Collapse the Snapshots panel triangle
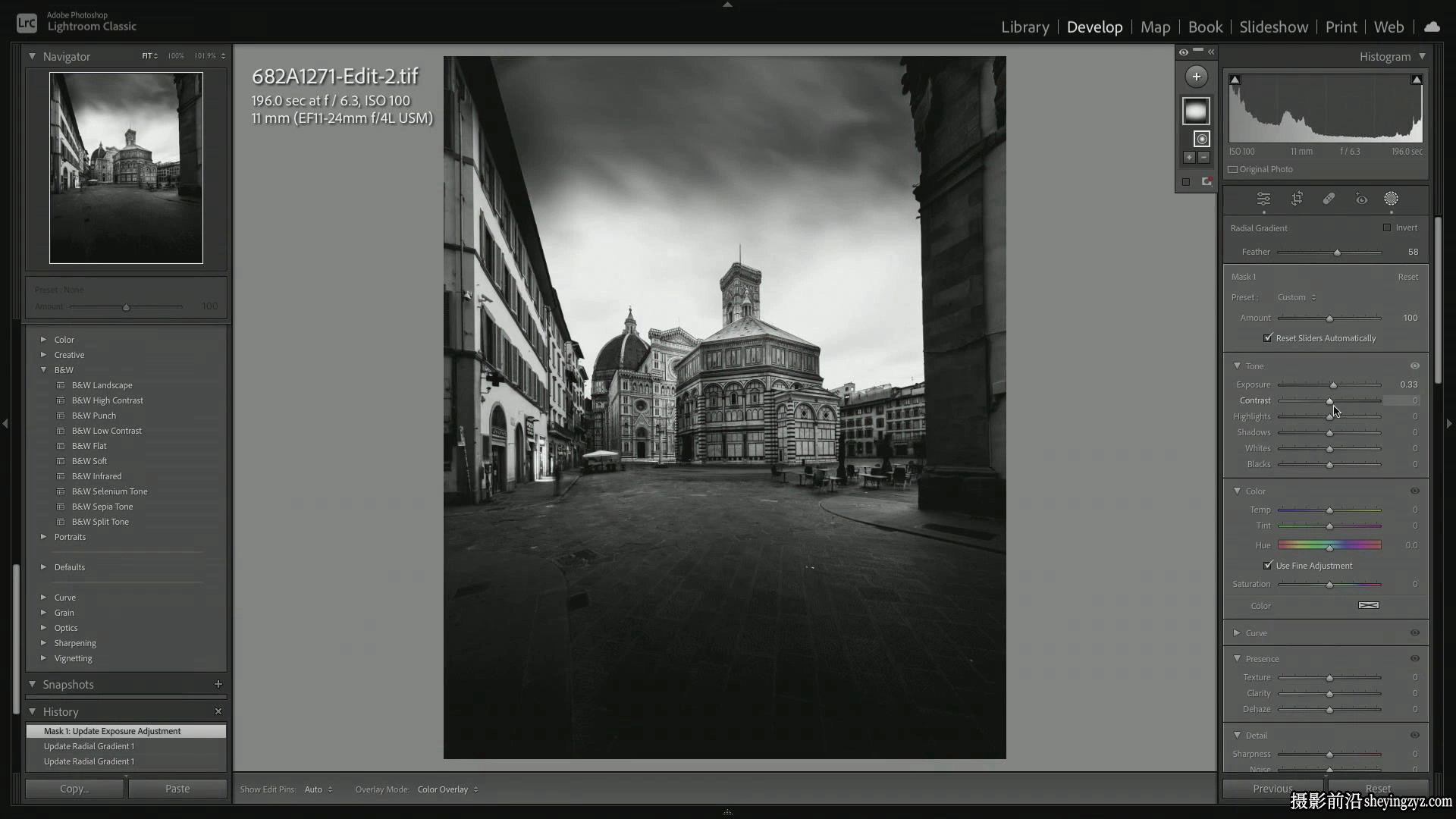Viewport: 1456px width, 819px height. pos(32,684)
